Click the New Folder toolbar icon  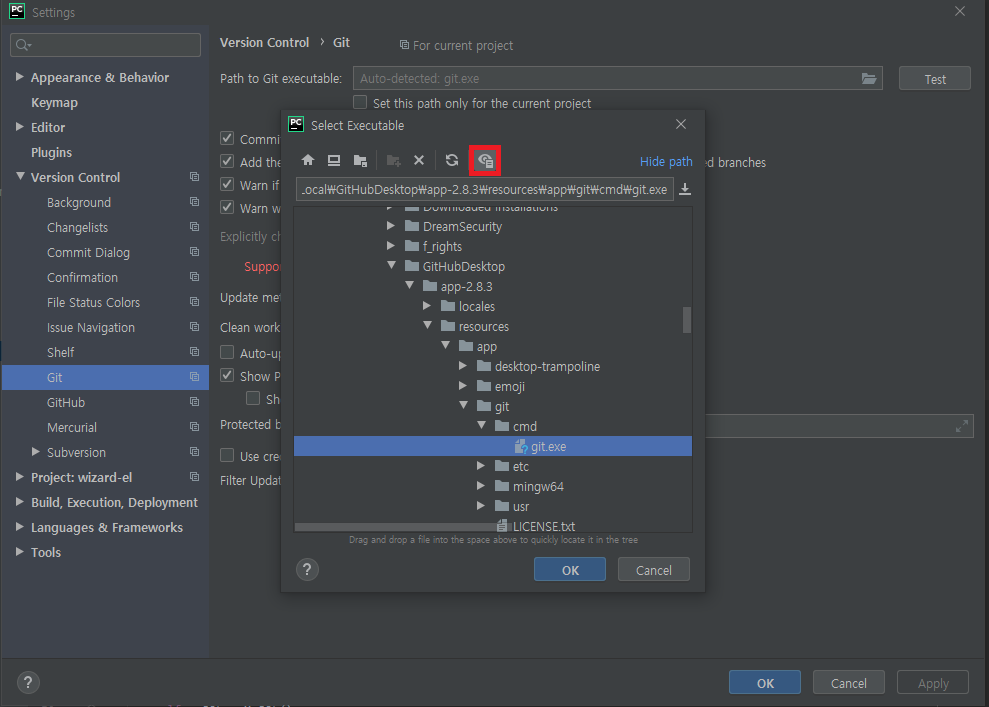click(393, 160)
